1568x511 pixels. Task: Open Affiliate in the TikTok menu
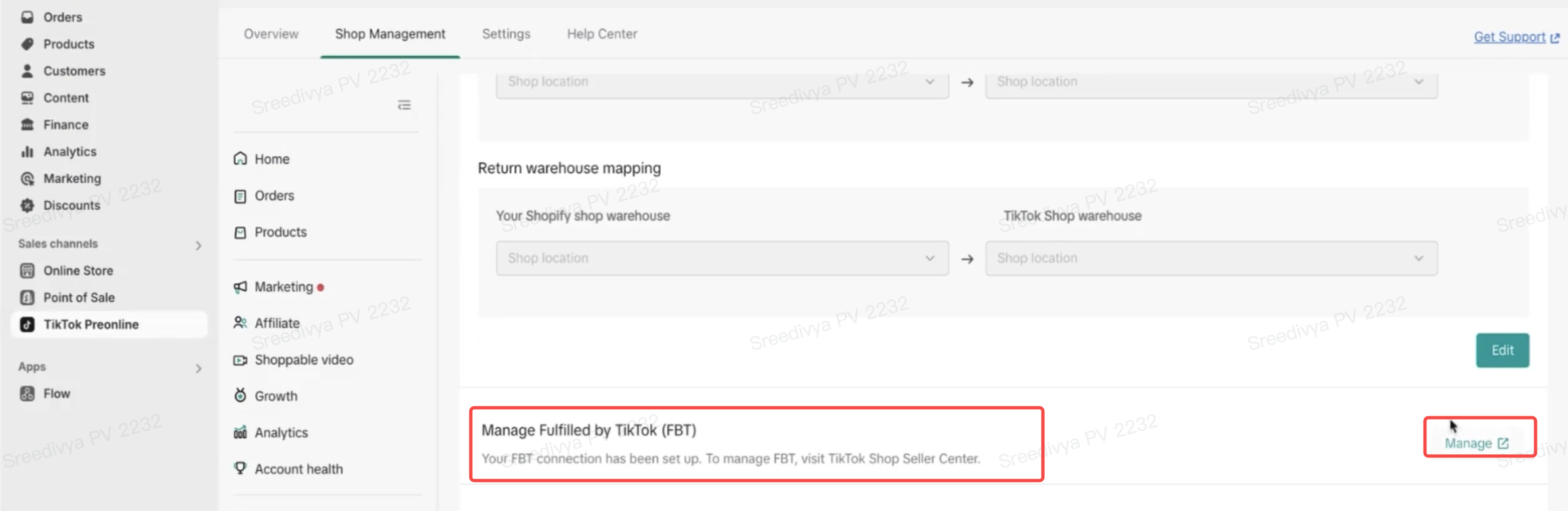click(277, 323)
